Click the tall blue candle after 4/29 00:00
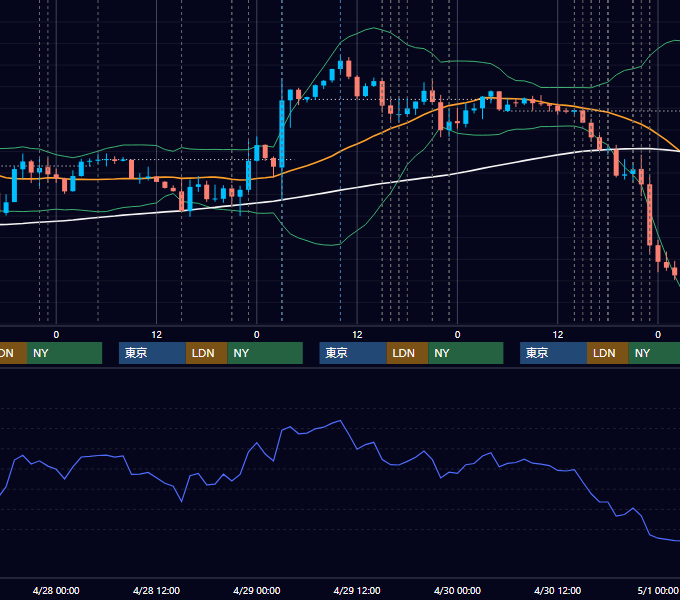 point(282,134)
